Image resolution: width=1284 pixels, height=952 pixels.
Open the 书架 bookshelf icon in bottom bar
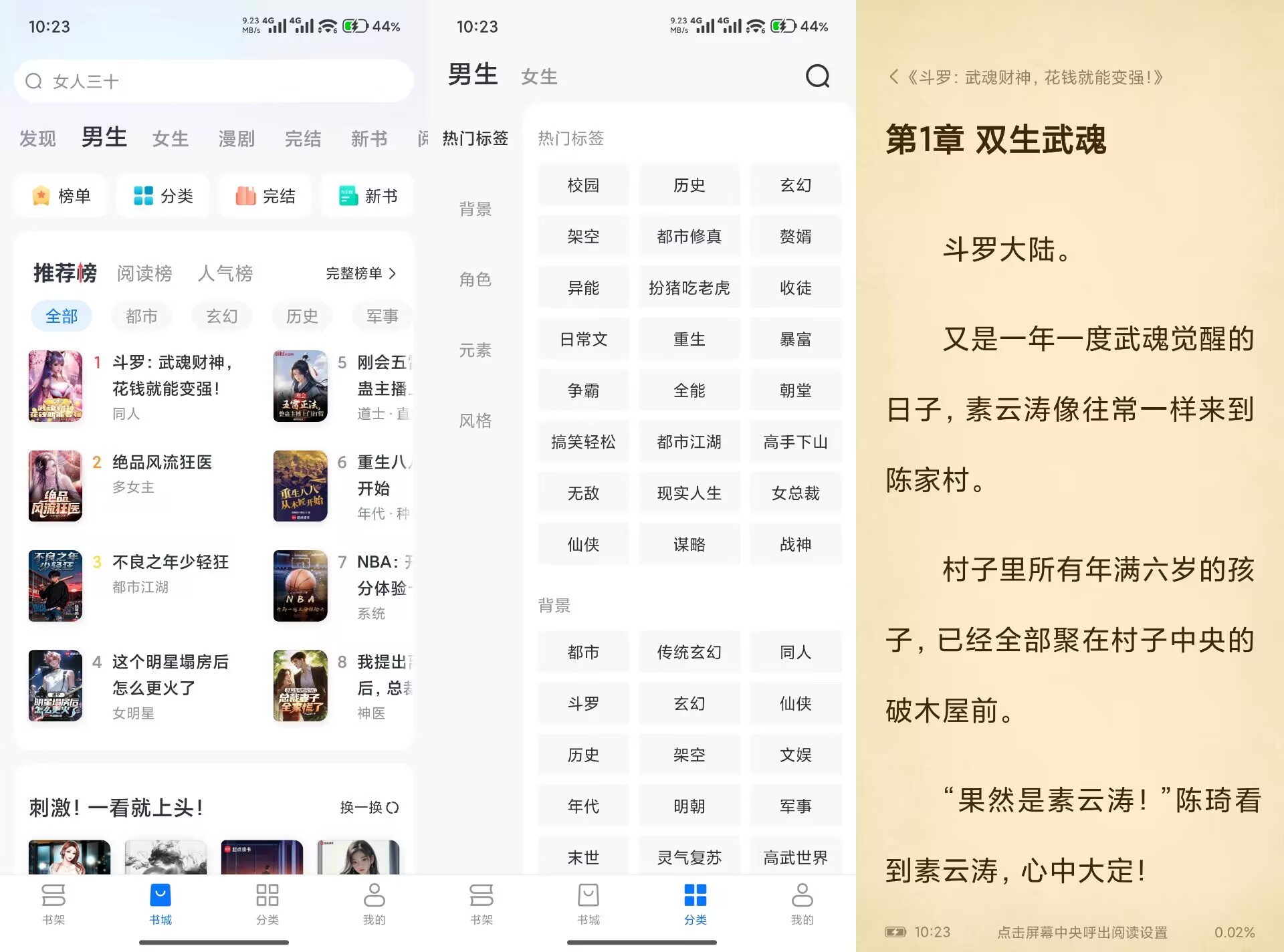pos(53,906)
